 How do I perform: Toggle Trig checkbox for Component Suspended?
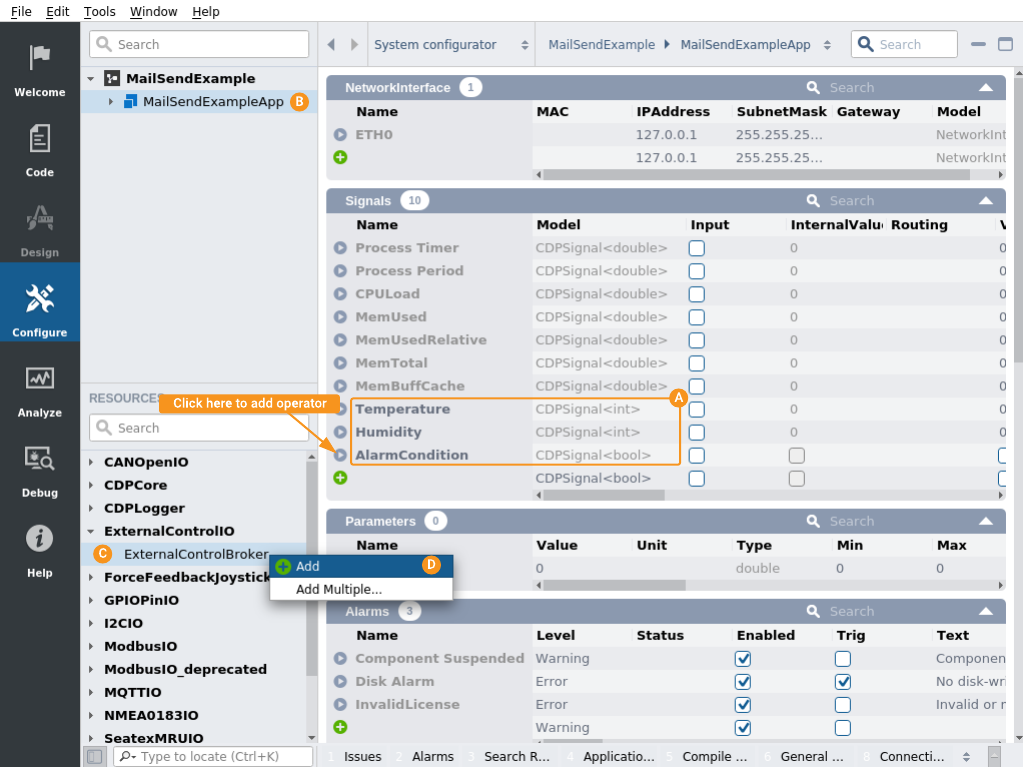(843, 658)
